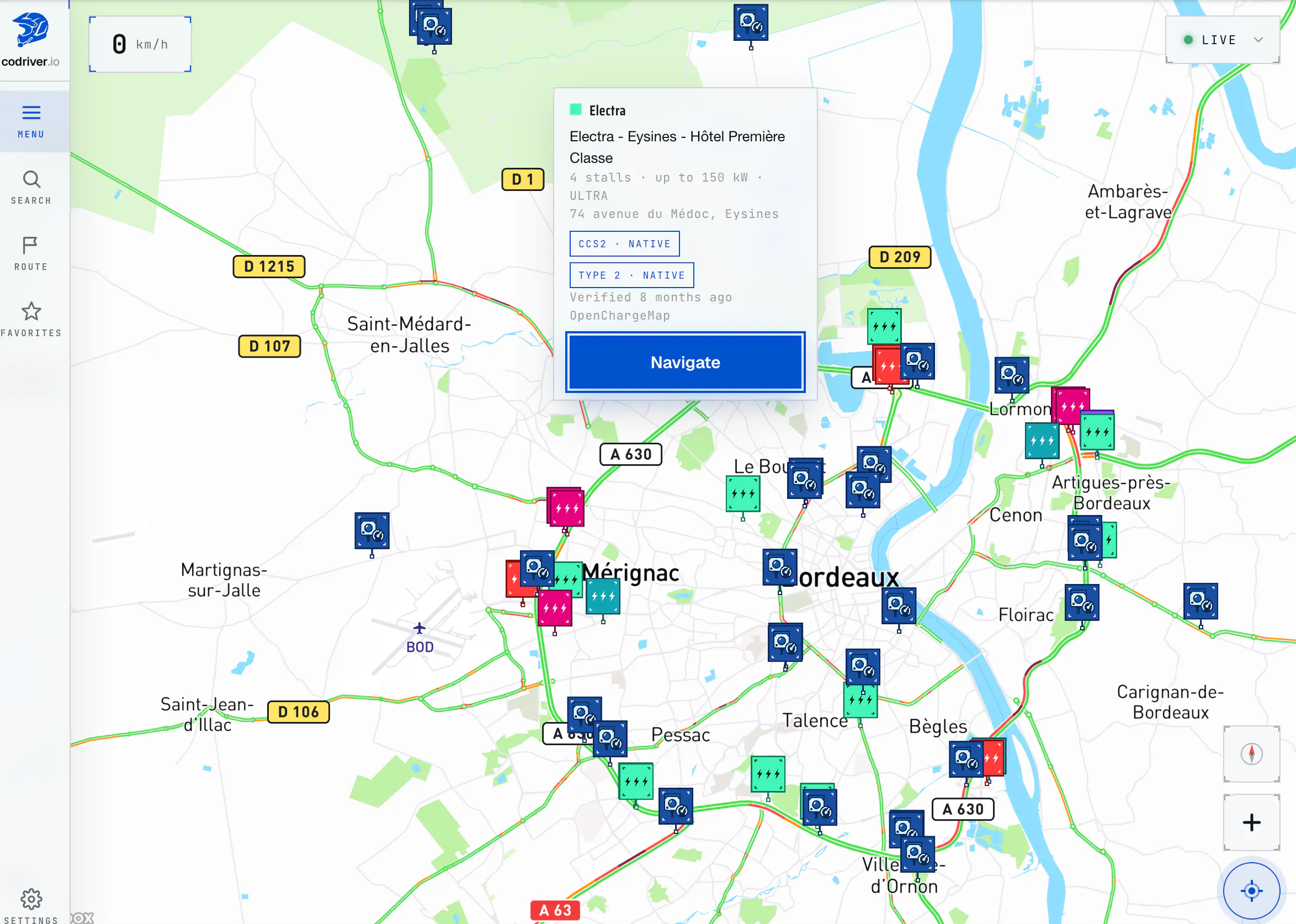Click the Electra green color swatch
Image resolution: width=1296 pixels, height=924 pixels.
[576, 110]
